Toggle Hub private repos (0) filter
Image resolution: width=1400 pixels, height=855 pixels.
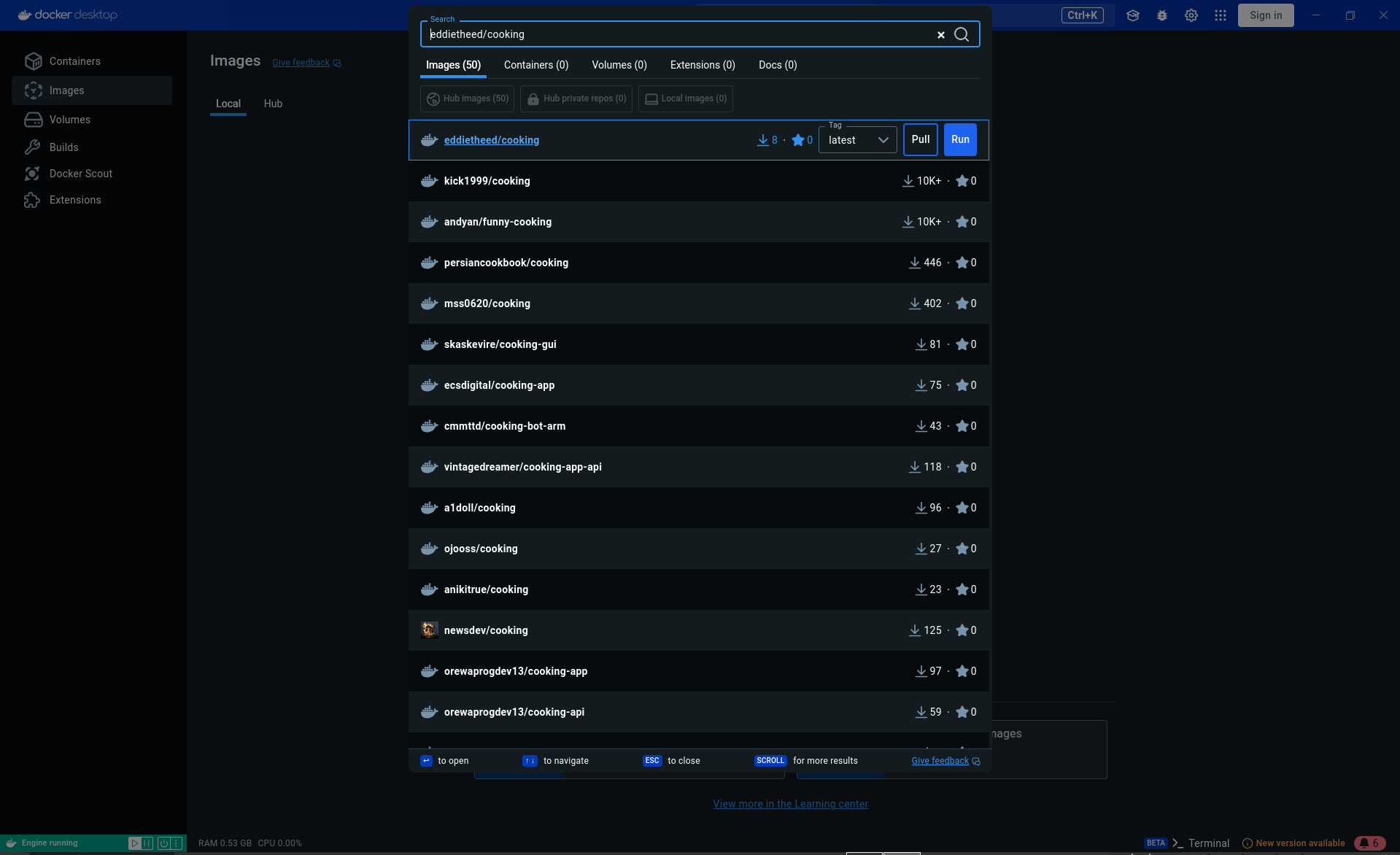pyautogui.click(x=576, y=98)
